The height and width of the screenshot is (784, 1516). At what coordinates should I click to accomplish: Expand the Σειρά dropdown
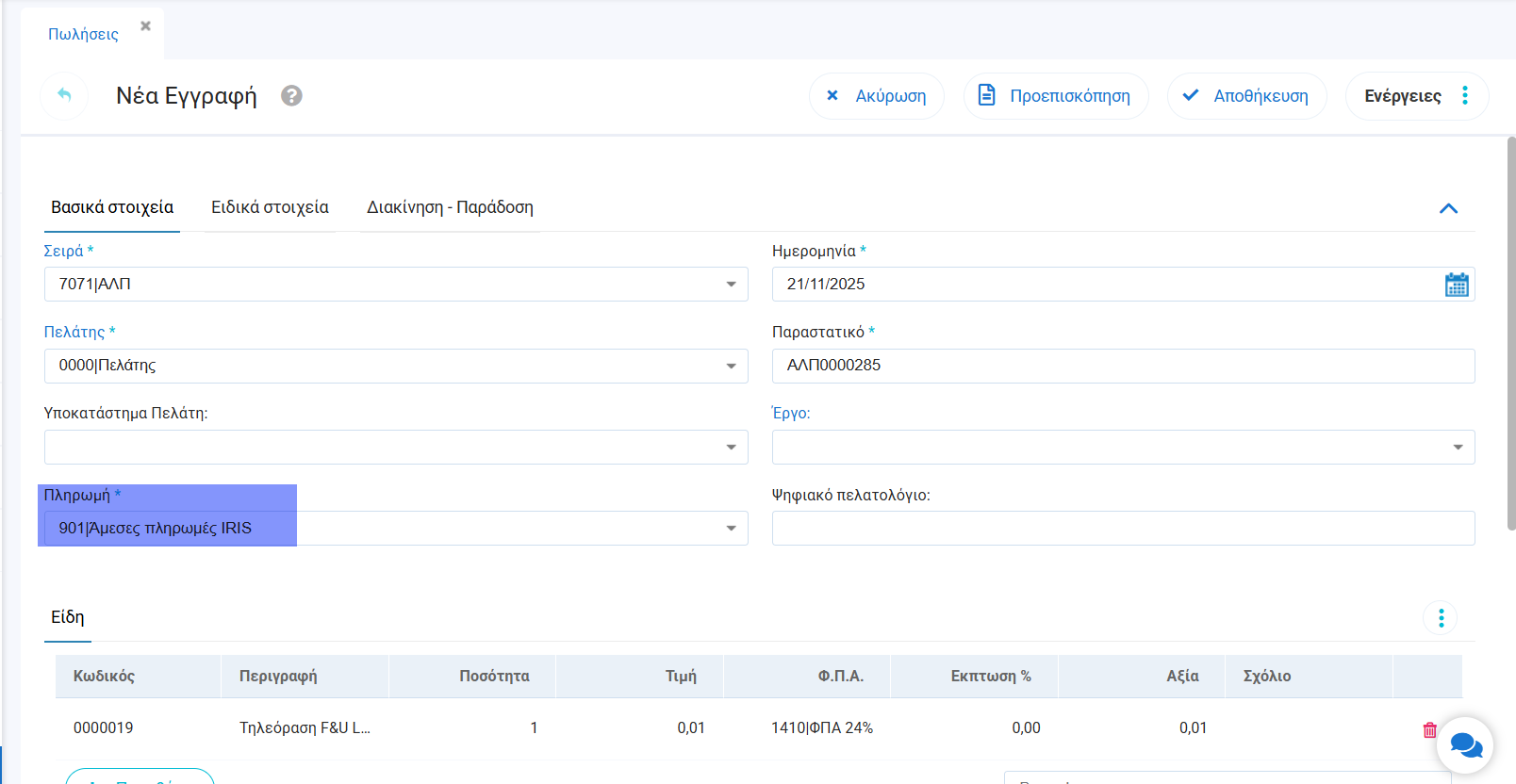click(731, 285)
